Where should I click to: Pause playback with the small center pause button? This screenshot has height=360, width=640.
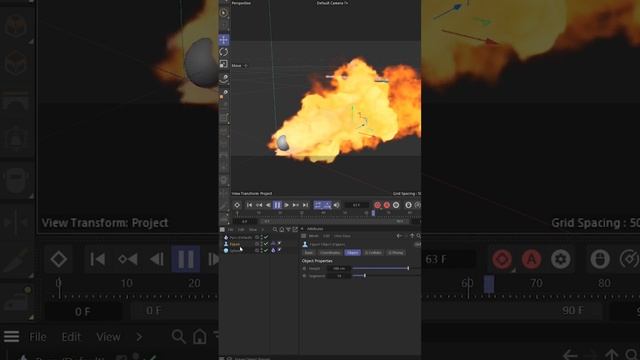coord(277,205)
